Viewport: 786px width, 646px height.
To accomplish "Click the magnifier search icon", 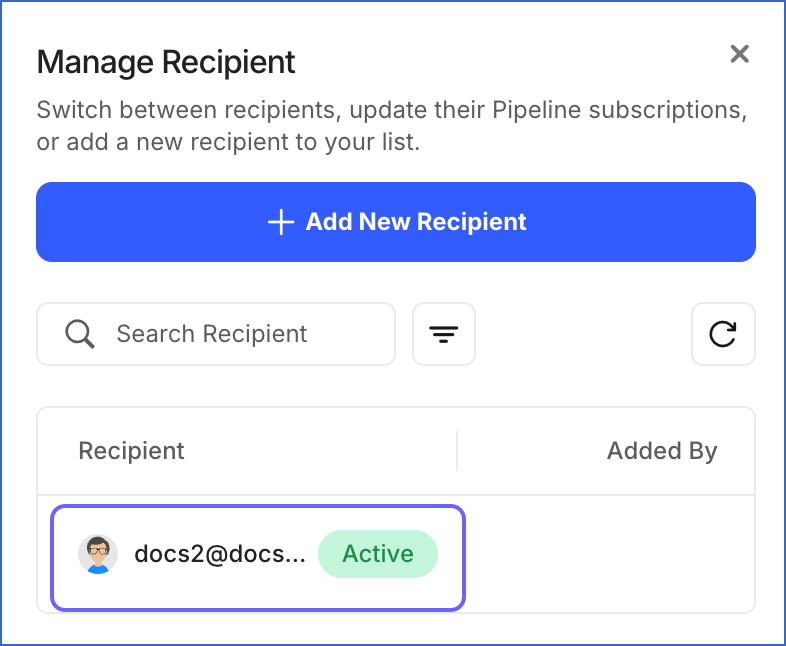I will (80, 334).
